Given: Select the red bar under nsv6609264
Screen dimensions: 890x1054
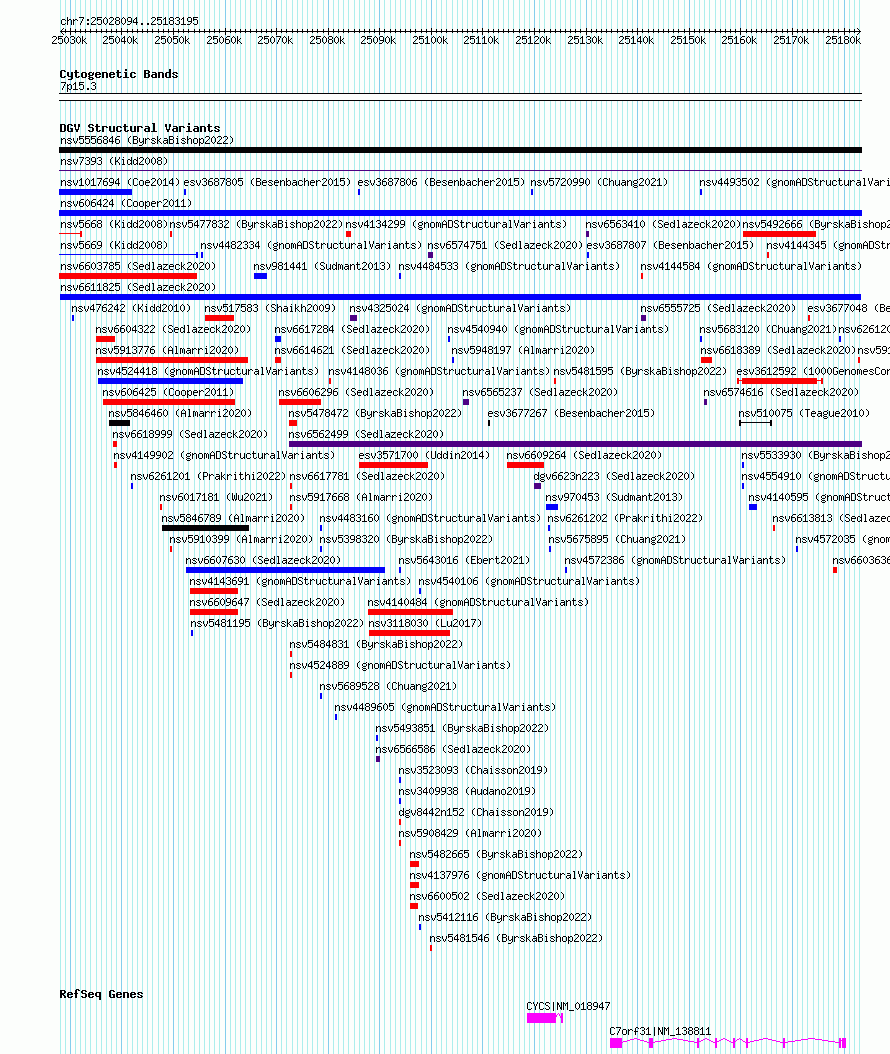Looking at the screenshot, I should pyautogui.click(x=525, y=464).
